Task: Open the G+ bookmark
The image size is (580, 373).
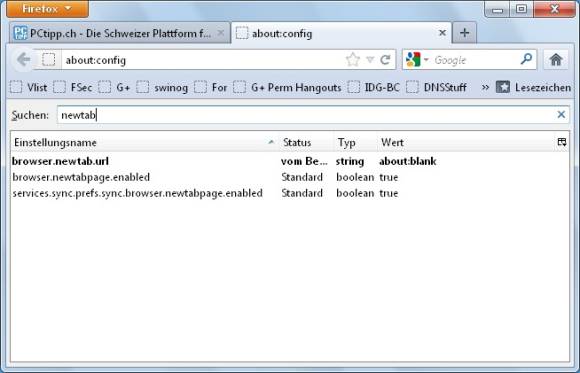Action: click(x=114, y=88)
